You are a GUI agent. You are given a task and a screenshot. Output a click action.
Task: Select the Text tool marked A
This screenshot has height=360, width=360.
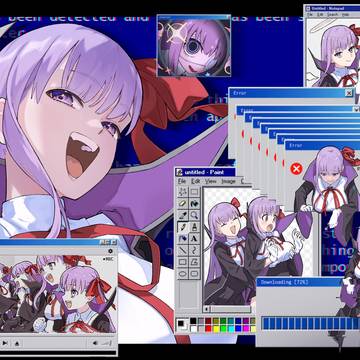(x=194, y=239)
